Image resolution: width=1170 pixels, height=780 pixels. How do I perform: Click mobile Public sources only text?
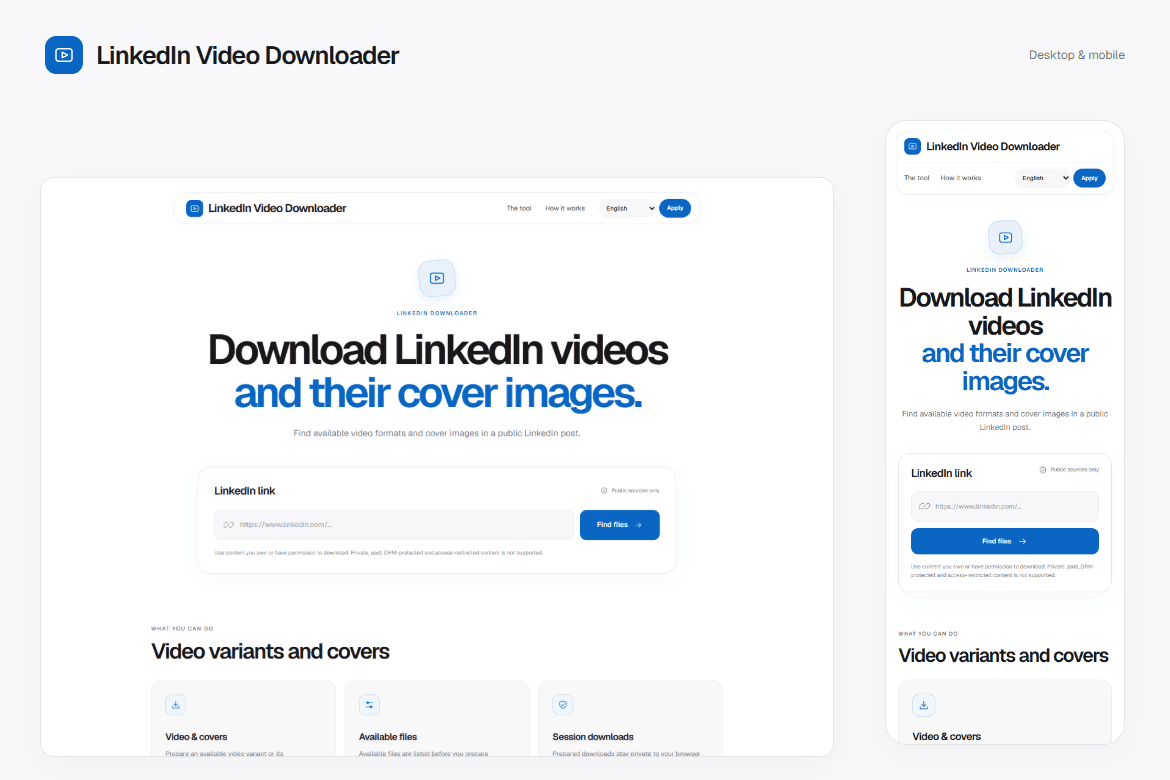[x=1074, y=470]
